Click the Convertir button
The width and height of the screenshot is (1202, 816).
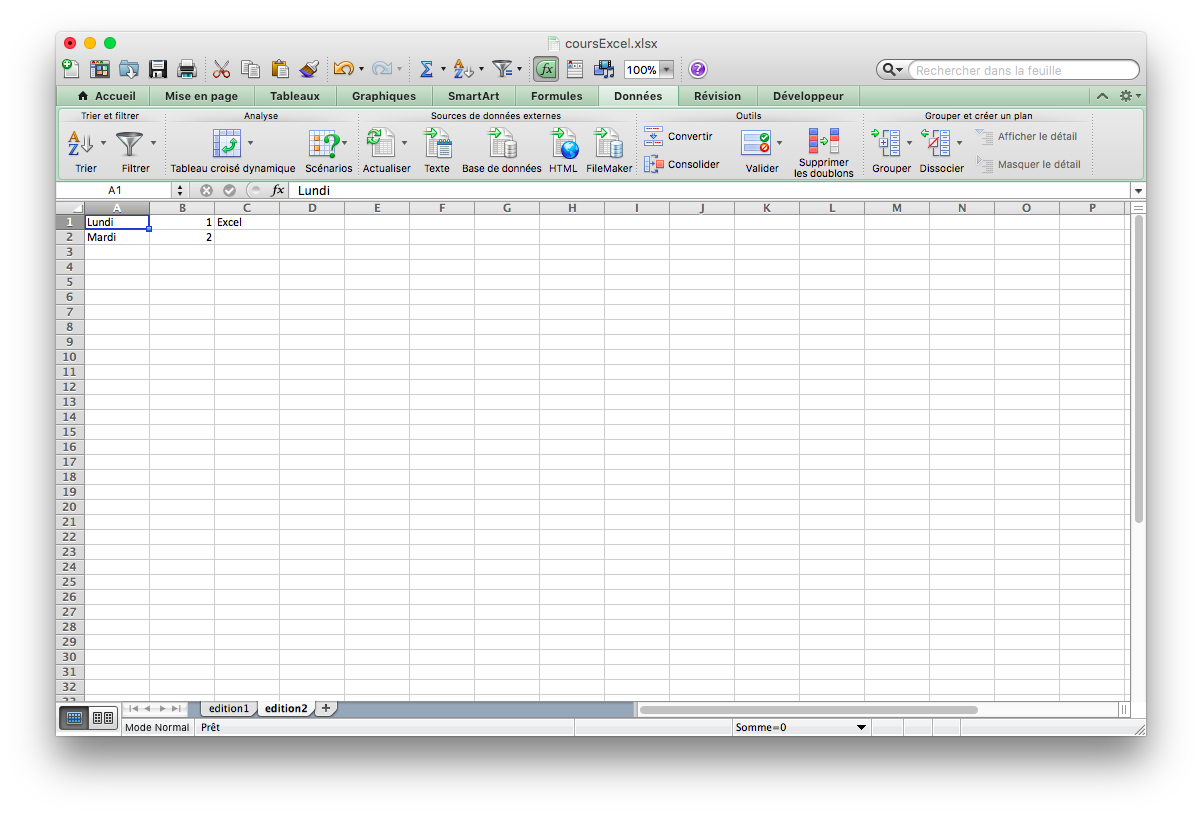coord(679,136)
